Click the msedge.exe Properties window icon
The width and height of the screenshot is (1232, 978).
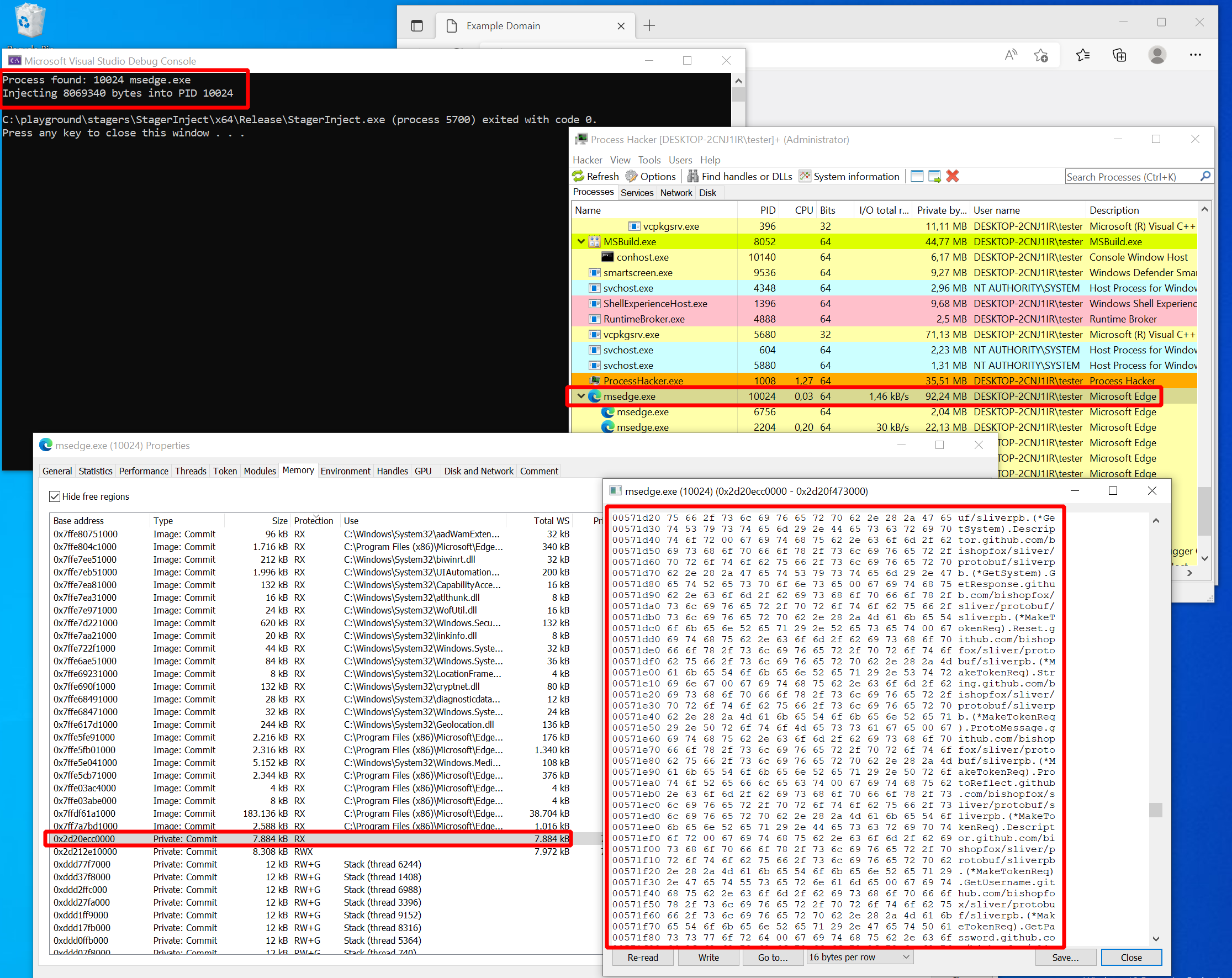pos(46,445)
